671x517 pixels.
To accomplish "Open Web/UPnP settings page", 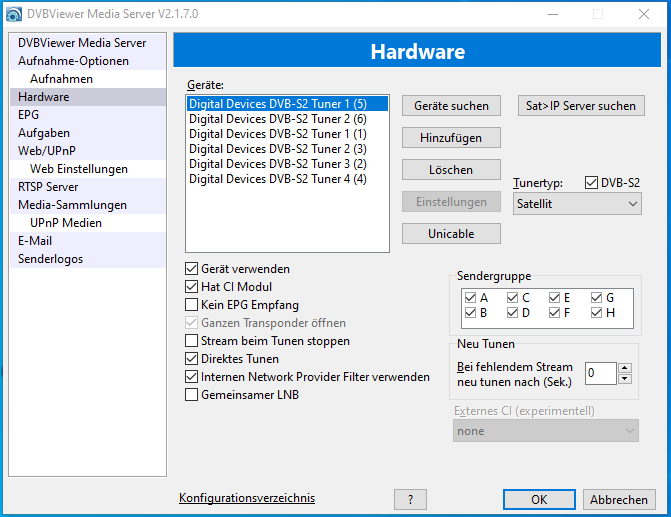I will [88, 151].
